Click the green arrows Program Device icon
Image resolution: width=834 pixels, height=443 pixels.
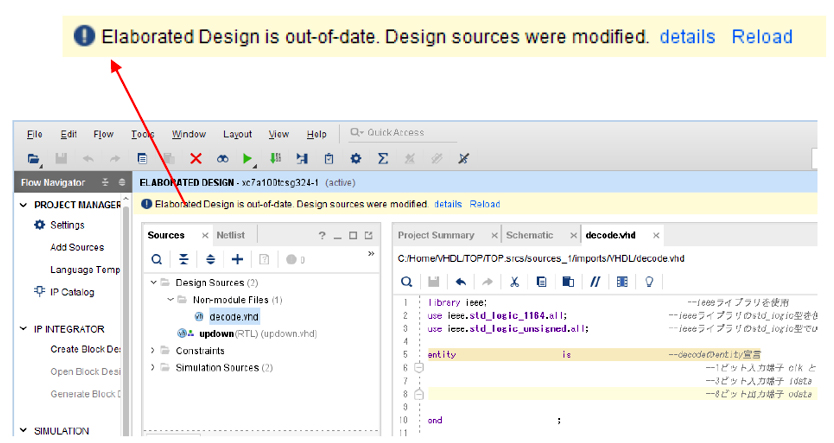(275, 158)
